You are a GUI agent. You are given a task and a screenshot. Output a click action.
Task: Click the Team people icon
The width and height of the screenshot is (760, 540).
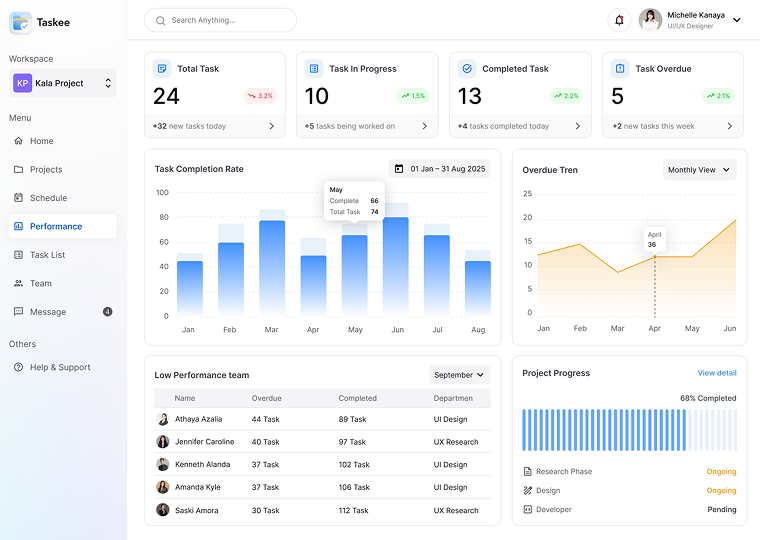tap(18, 283)
